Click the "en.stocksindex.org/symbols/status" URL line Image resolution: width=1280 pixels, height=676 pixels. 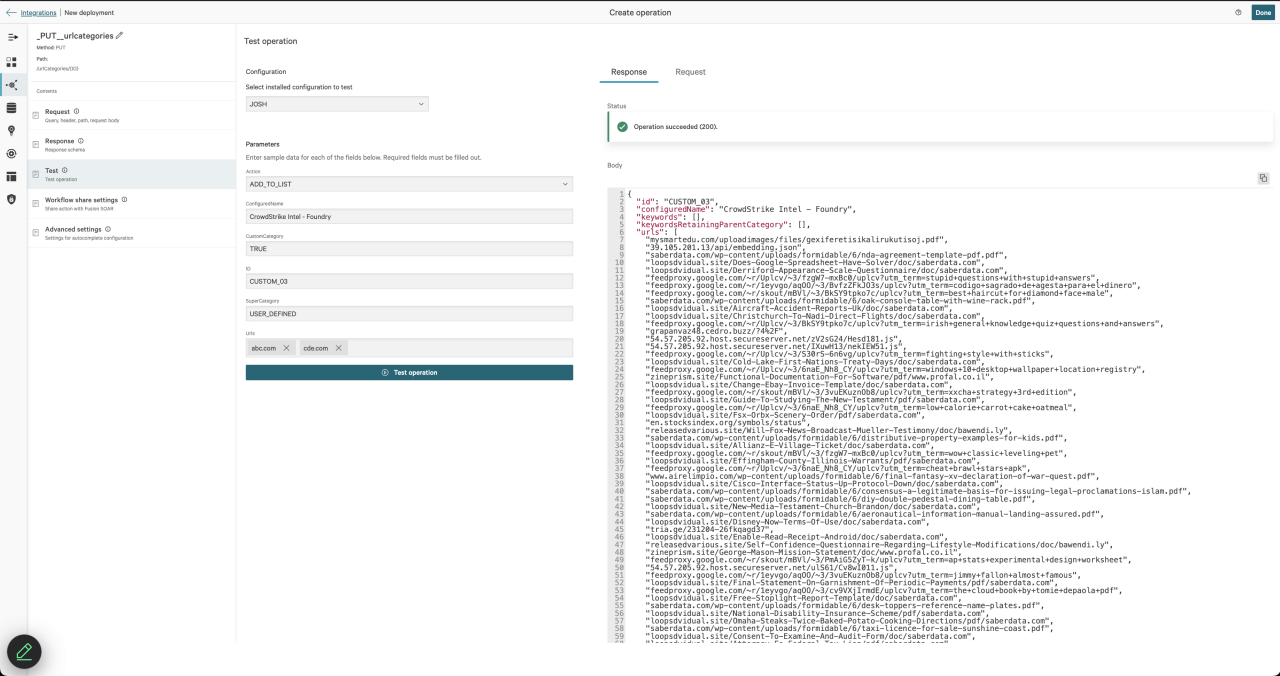coord(729,422)
